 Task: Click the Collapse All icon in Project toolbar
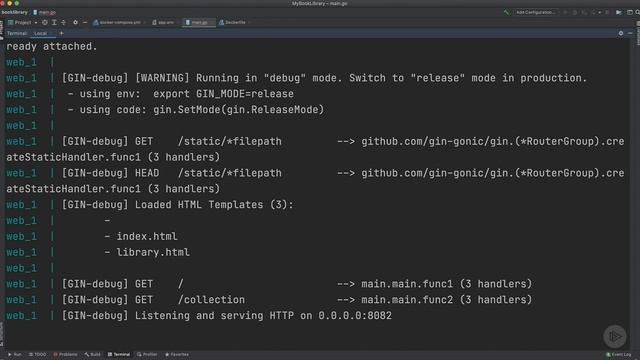pos(63,22)
